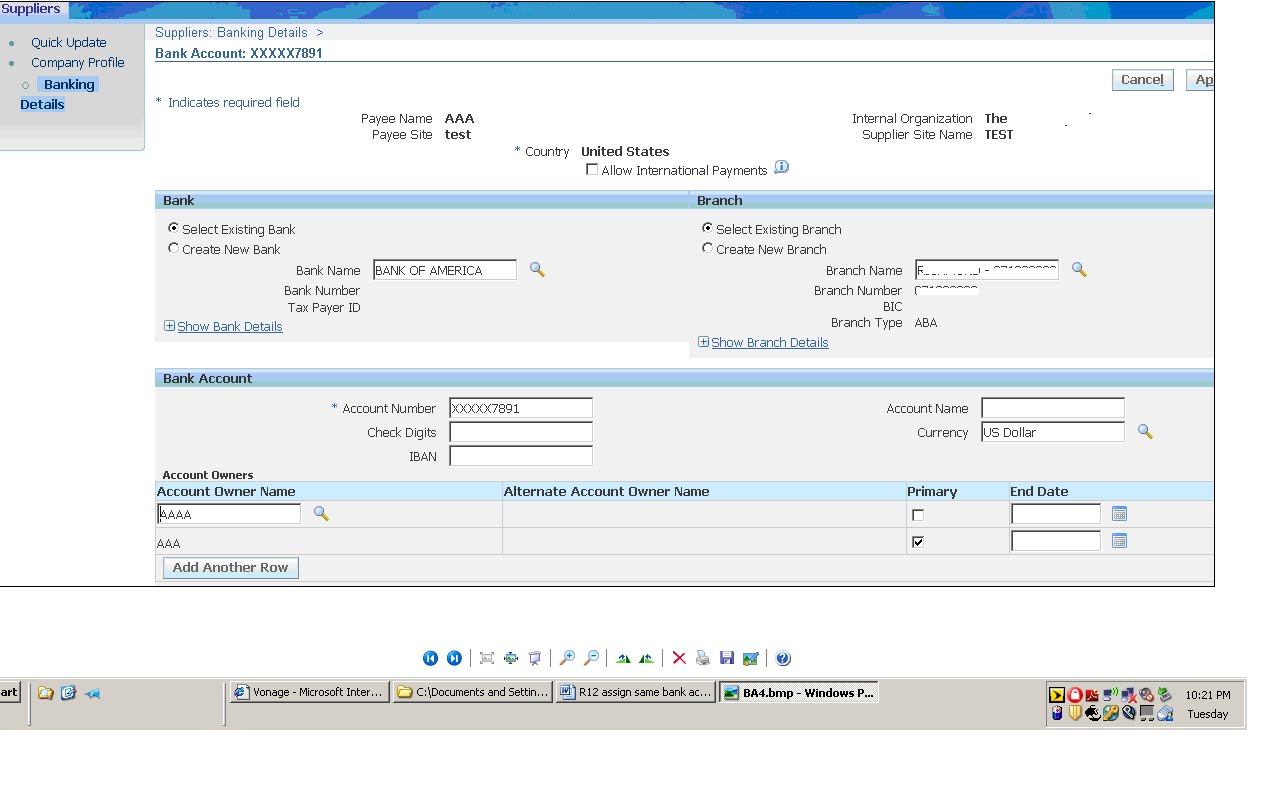Open the Branch Name search lookup

coord(1078,269)
